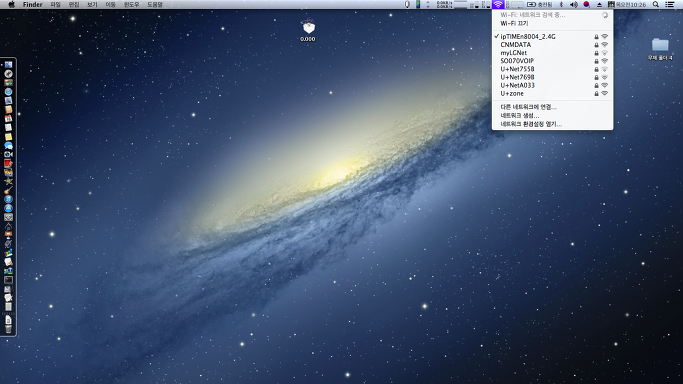
Task: Open the Finder menu in menu bar
Action: [x=33, y=4]
